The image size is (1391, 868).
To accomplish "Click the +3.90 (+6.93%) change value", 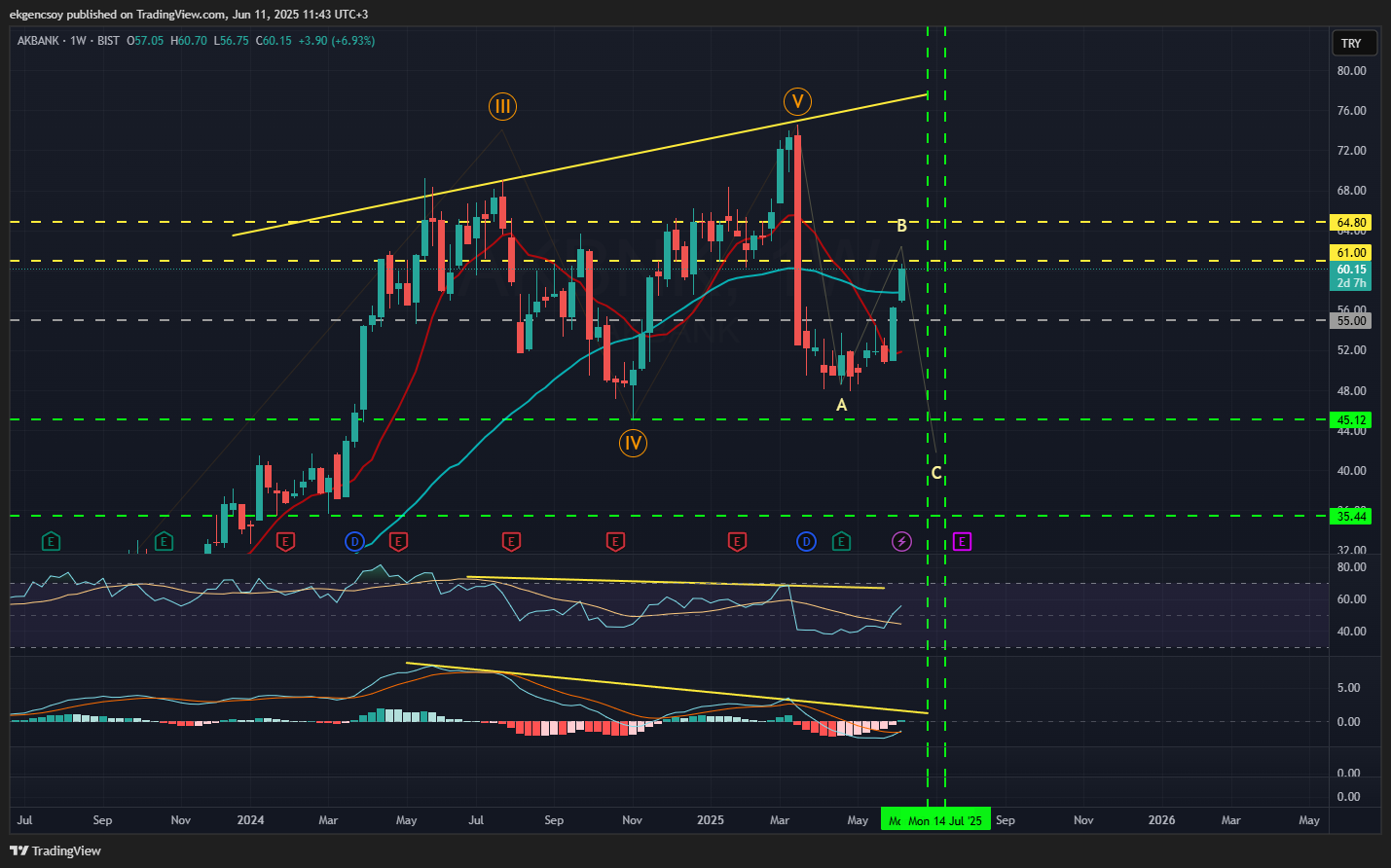I will click(337, 41).
